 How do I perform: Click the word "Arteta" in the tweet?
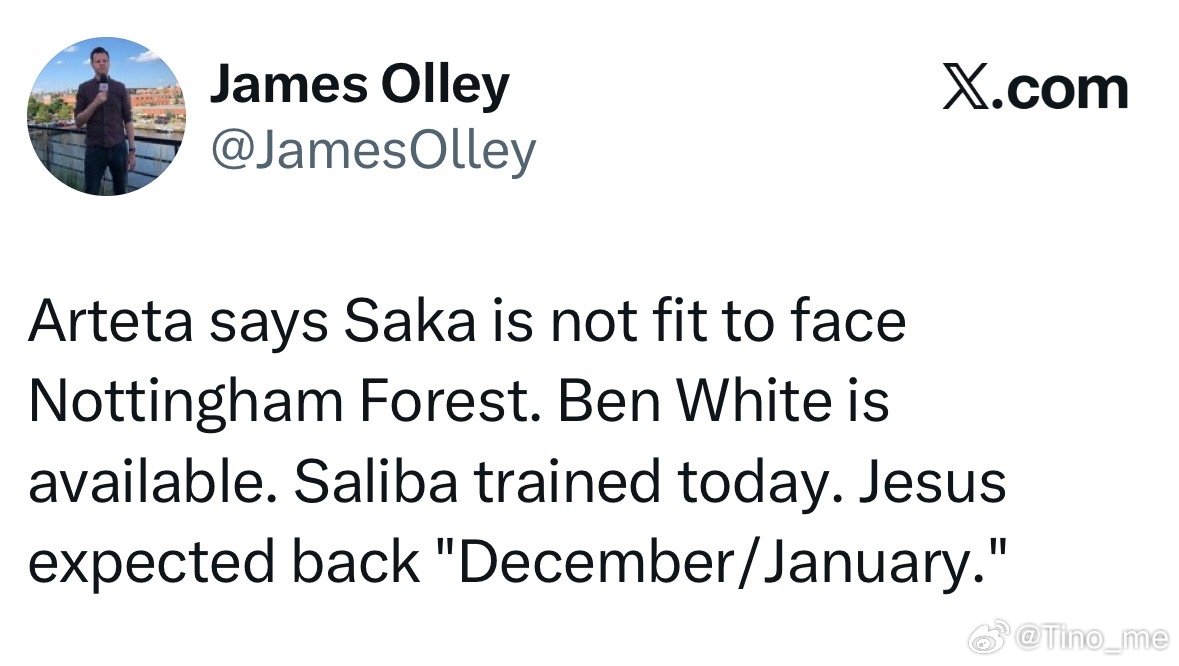click(111, 321)
